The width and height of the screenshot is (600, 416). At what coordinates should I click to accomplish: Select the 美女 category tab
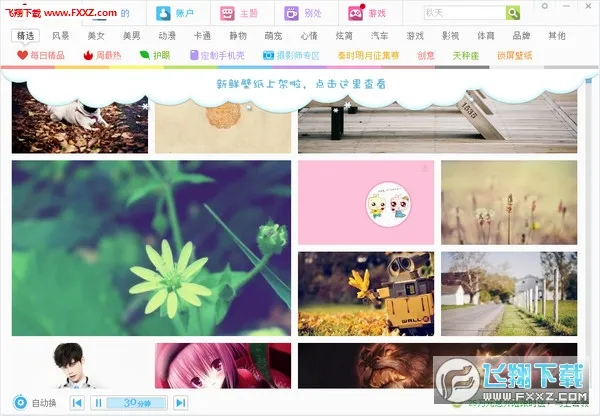(96, 36)
